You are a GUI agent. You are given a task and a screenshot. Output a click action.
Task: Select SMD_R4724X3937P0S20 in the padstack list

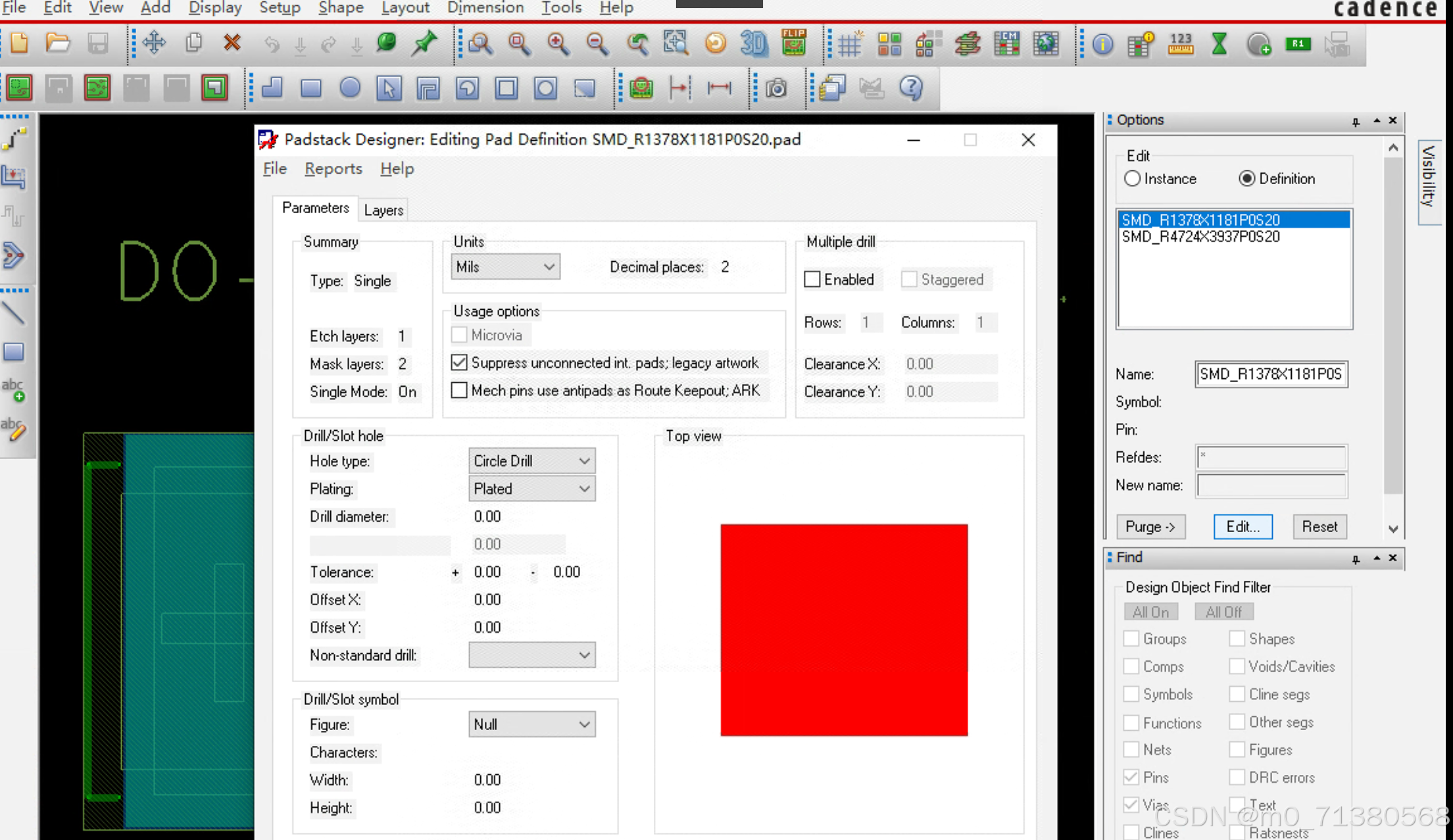1200,237
